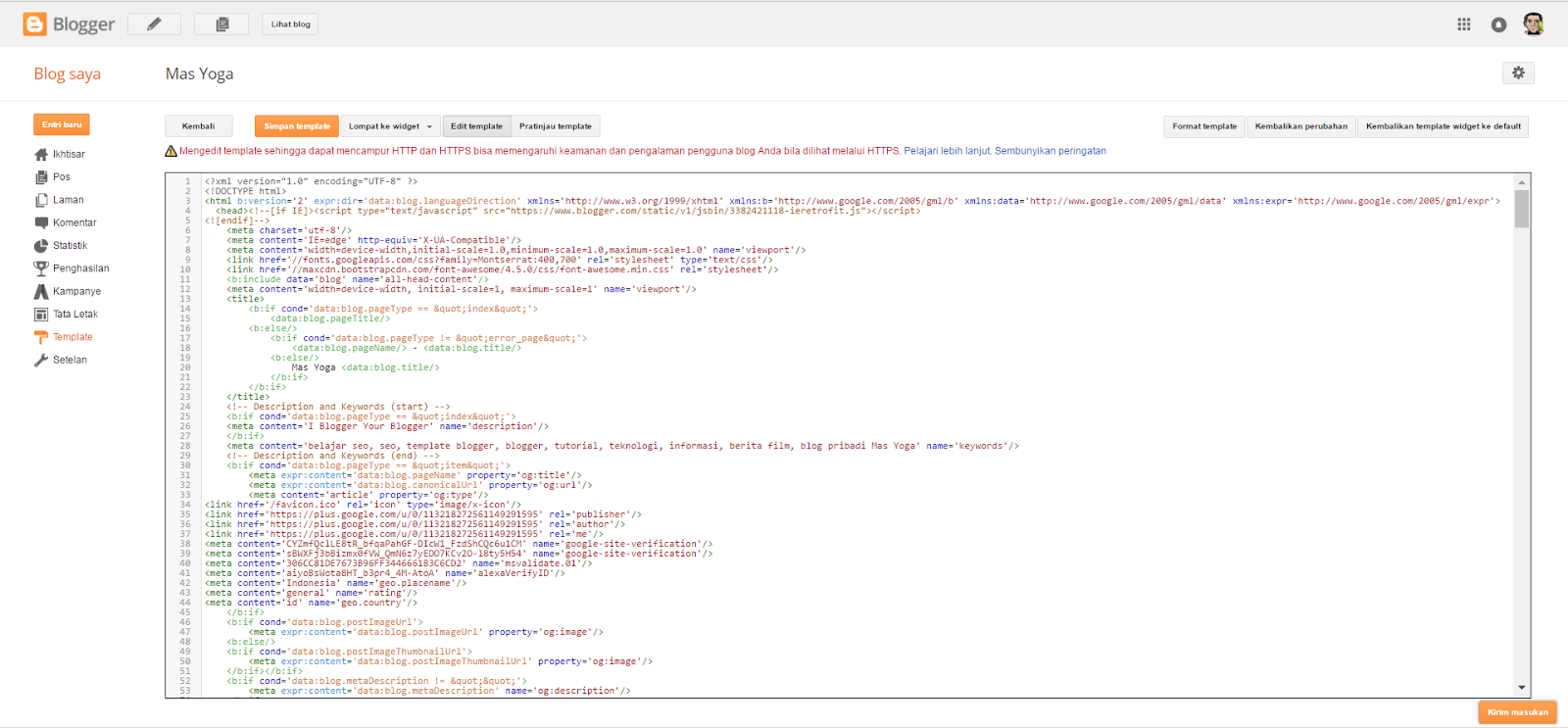Click the editor scroll down arrow
This screenshot has height=728, width=1568.
click(x=1521, y=688)
